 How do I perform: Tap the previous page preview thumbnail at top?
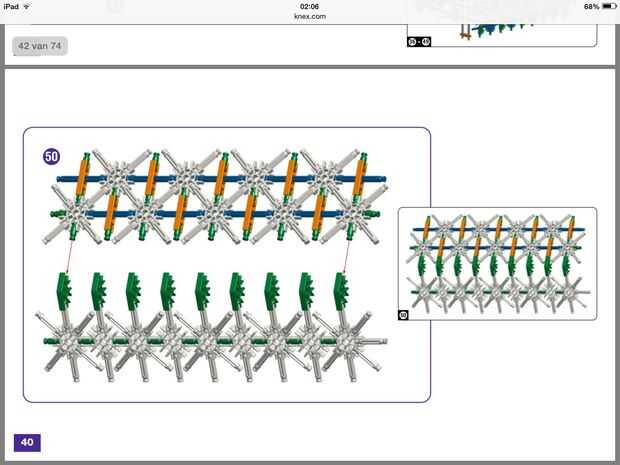(502, 35)
